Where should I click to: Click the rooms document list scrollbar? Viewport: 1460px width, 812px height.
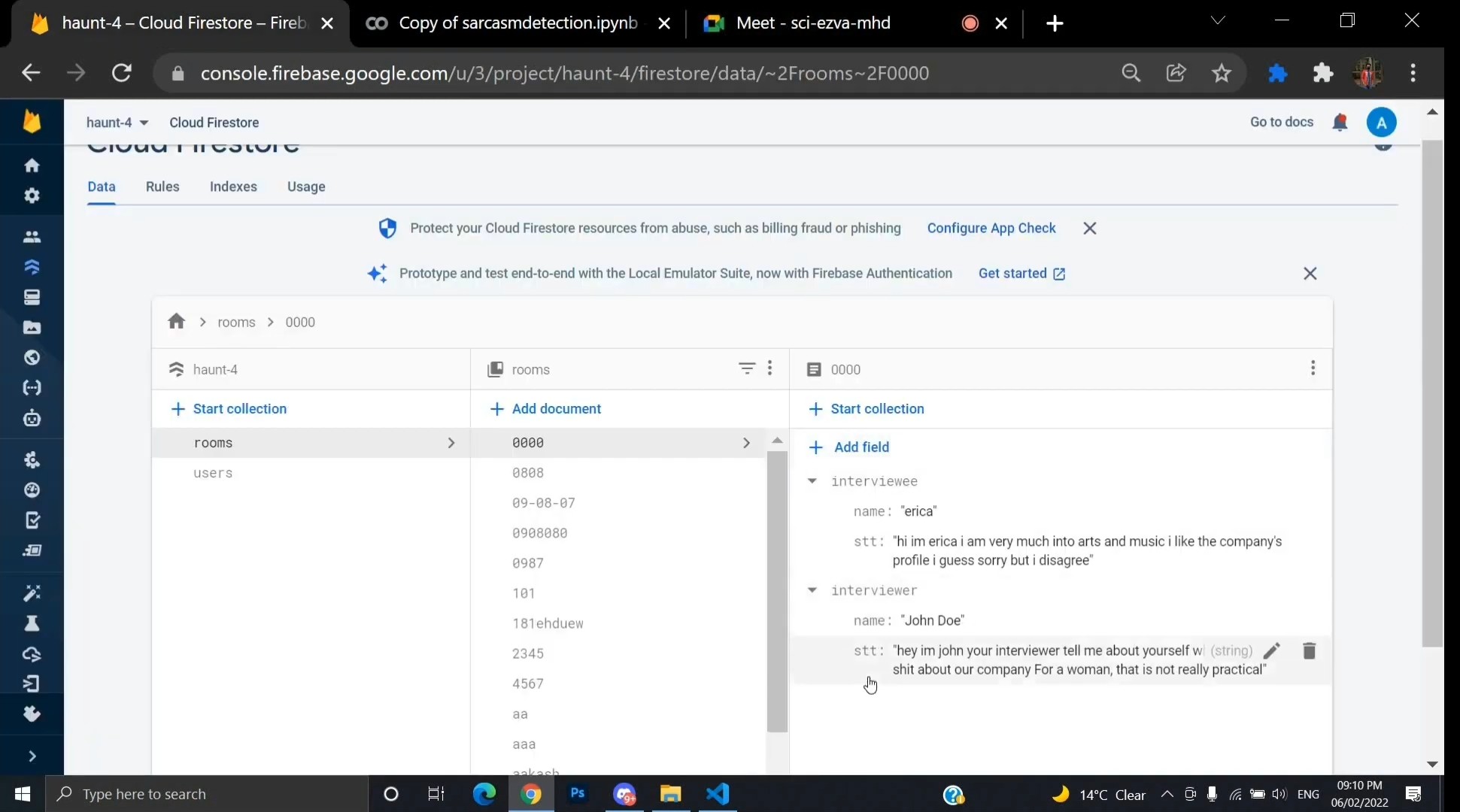click(777, 590)
